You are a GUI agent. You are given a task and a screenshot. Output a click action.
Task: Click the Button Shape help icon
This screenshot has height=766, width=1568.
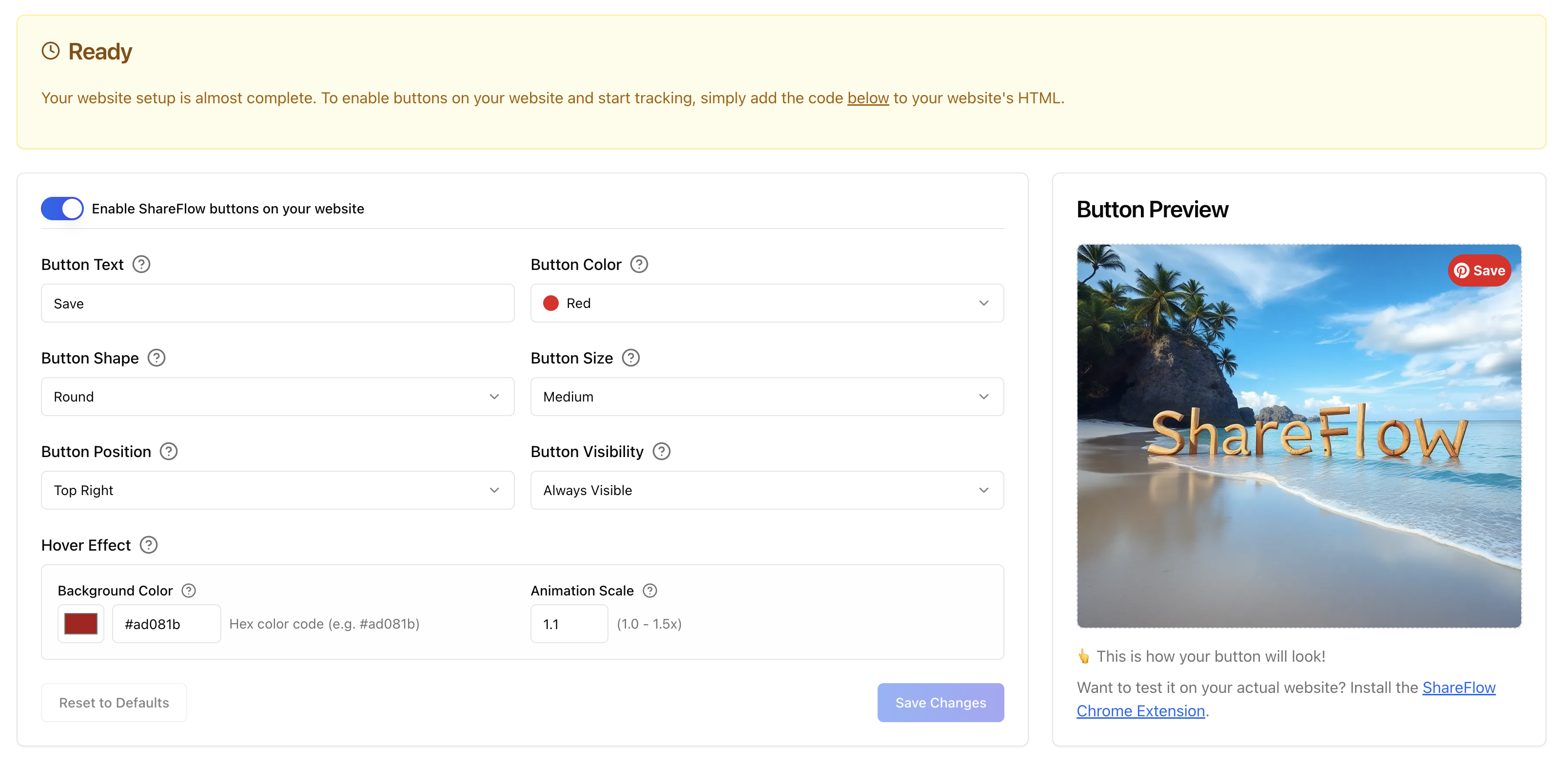click(156, 358)
